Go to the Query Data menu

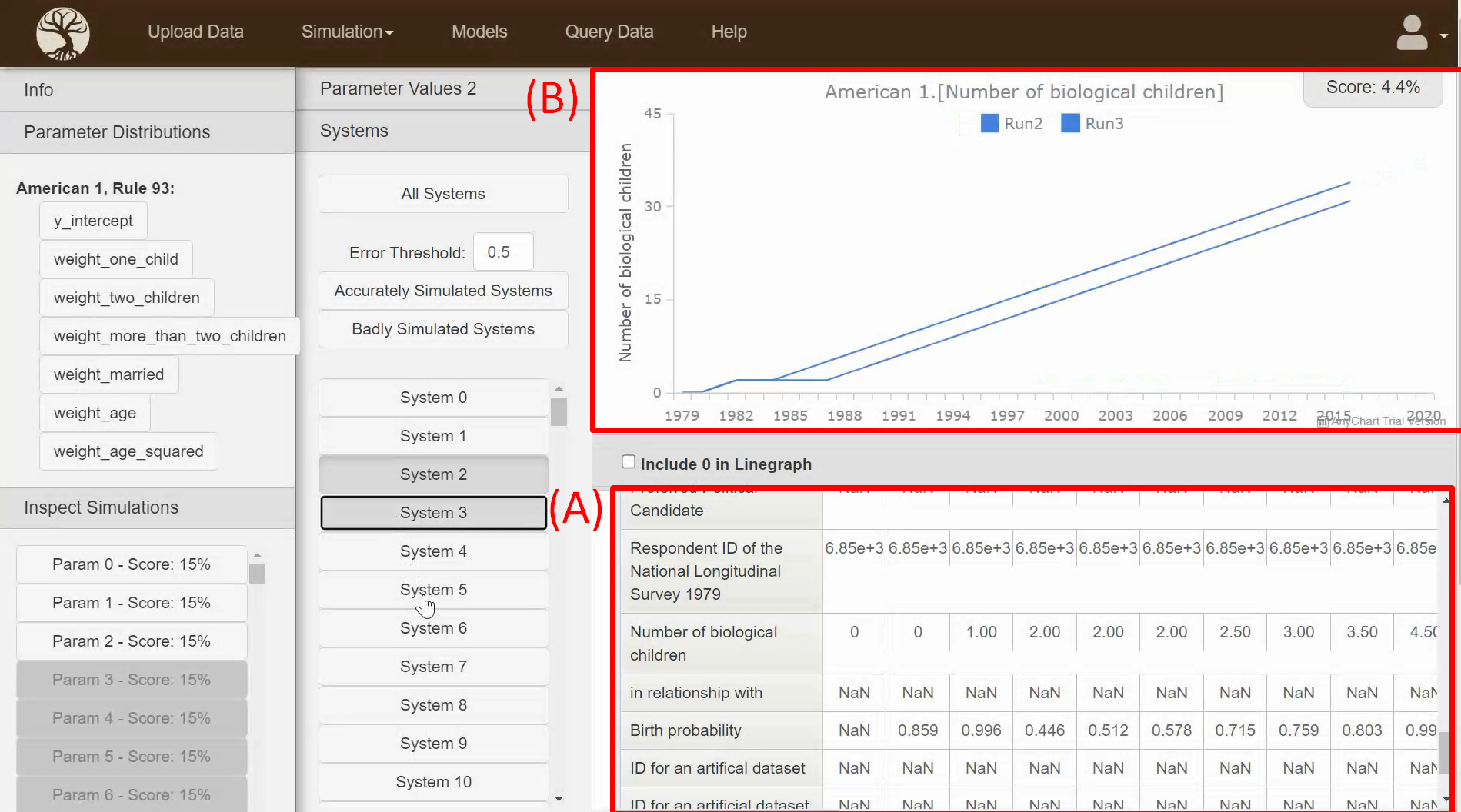click(609, 32)
